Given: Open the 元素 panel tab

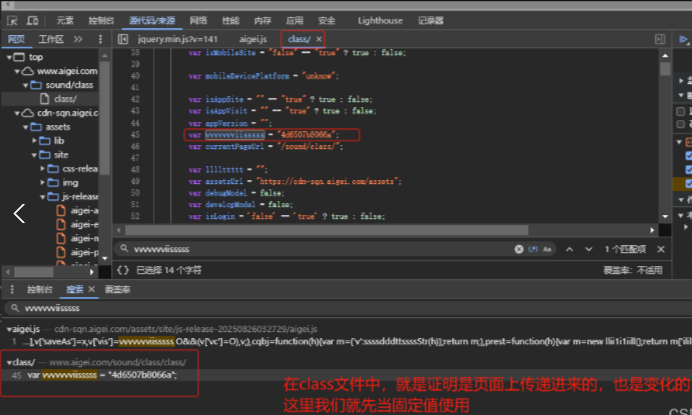Looking at the screenshot, I should click(x=65, y=20).
